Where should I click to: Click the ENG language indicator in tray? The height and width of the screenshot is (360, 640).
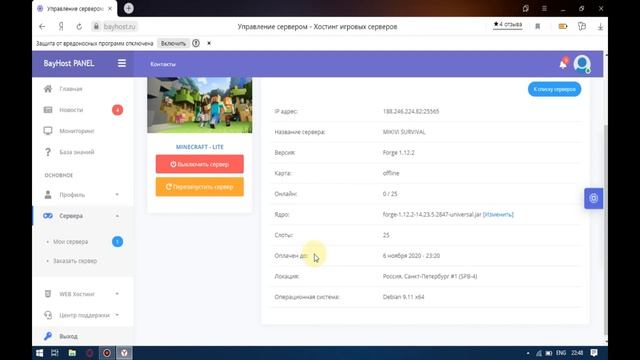(x=561, y=353)
